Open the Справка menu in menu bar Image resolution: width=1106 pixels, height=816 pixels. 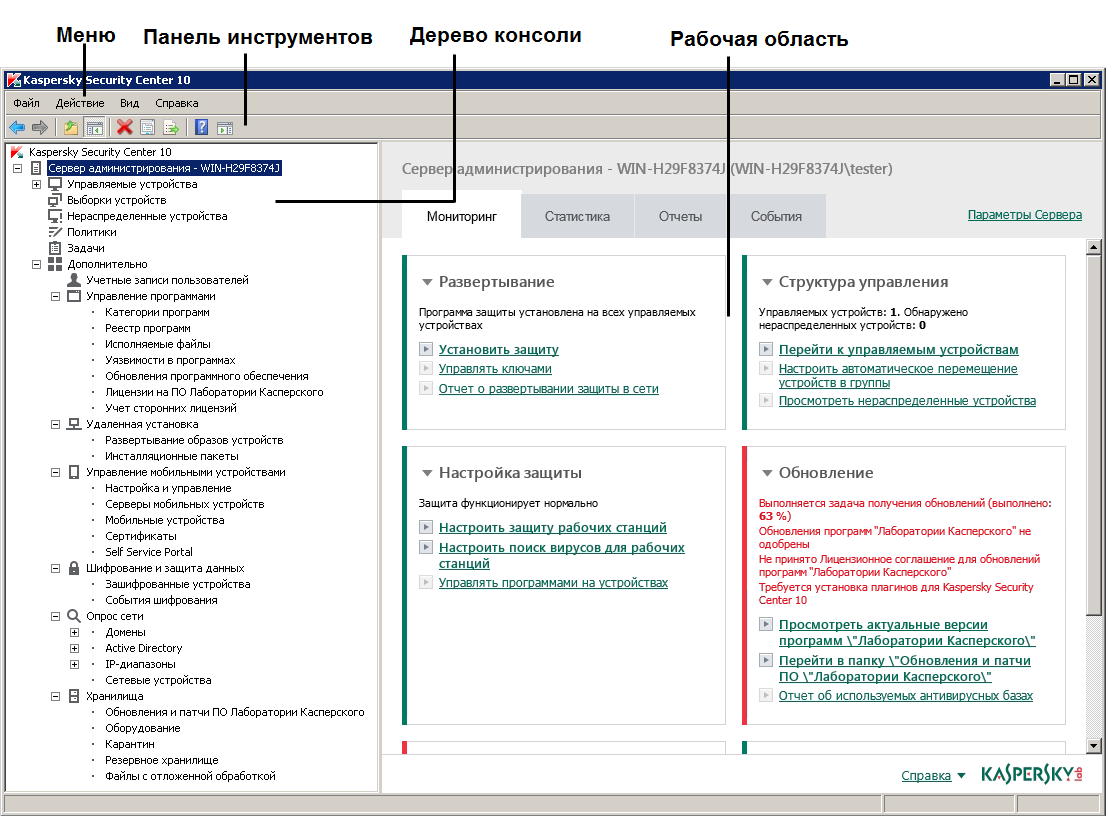pos(176,103)
